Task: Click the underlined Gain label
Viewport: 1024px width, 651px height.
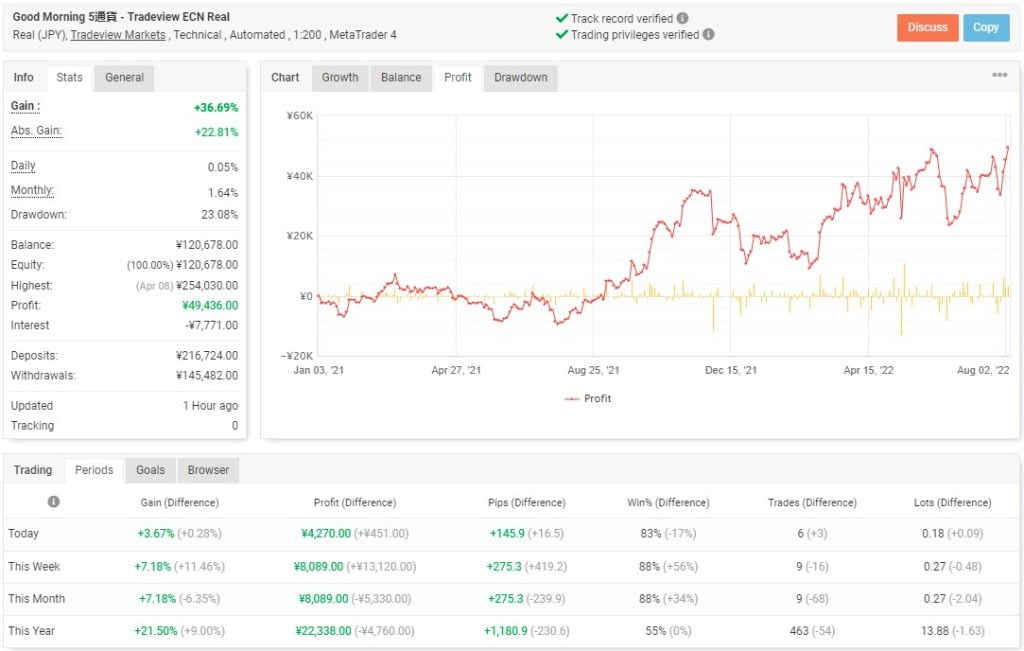Action: [25, 106]
